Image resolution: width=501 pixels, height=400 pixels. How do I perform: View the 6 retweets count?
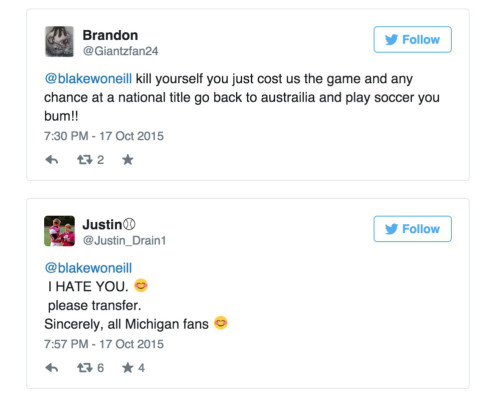[100, 368]
